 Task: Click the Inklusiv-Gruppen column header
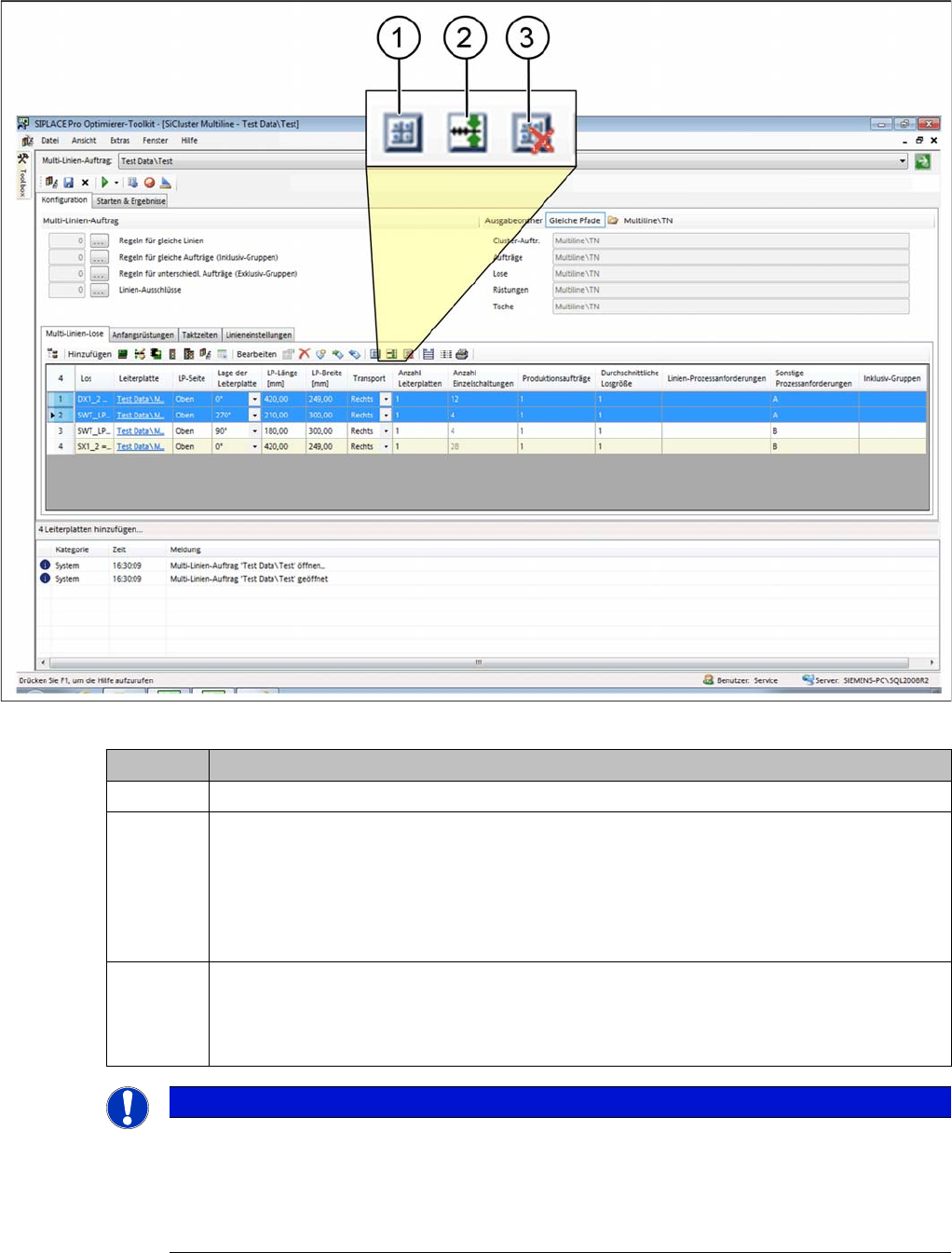coord(892,378)
